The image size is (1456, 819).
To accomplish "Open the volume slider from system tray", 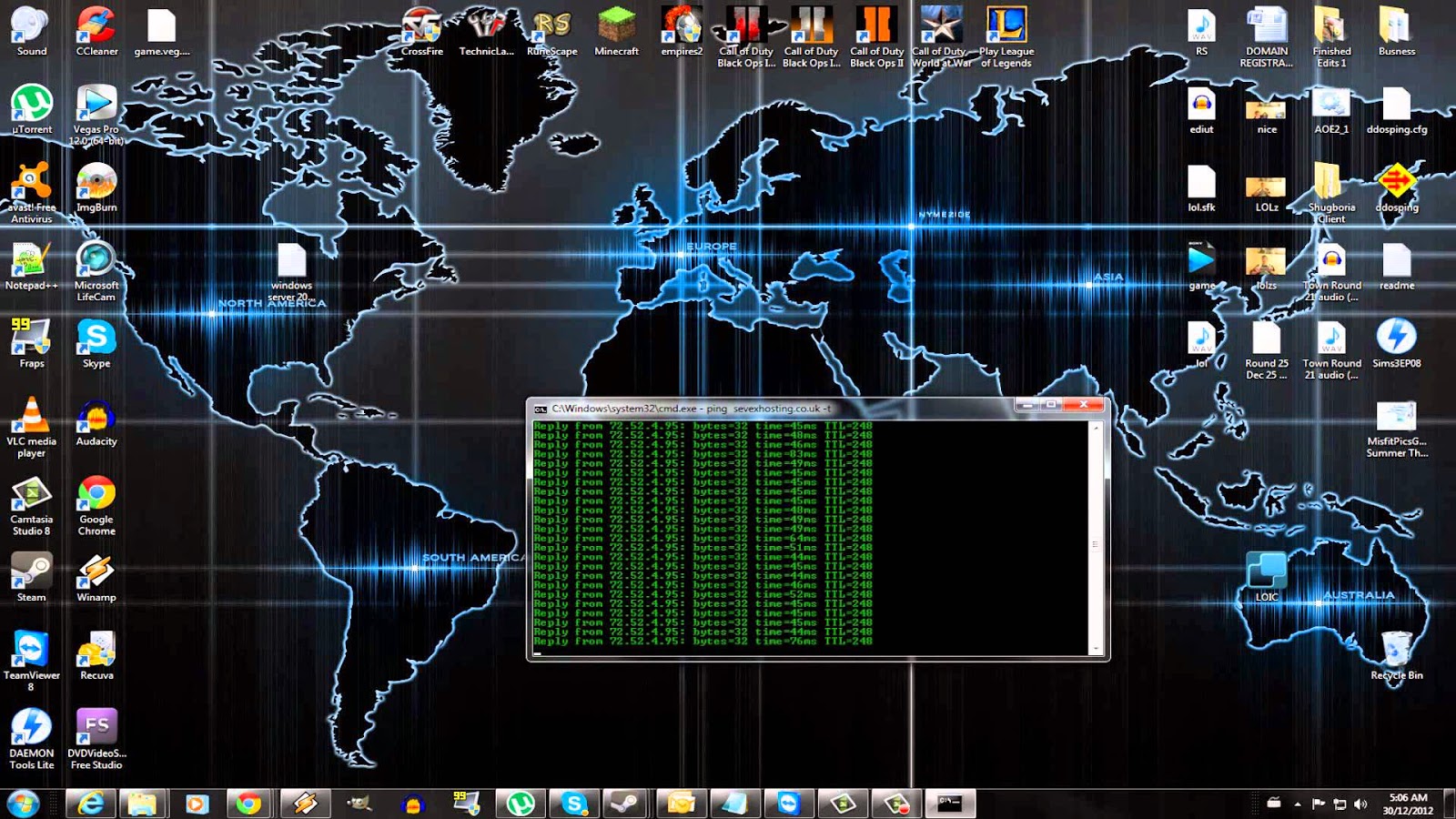I will (x=1359, y=802).
